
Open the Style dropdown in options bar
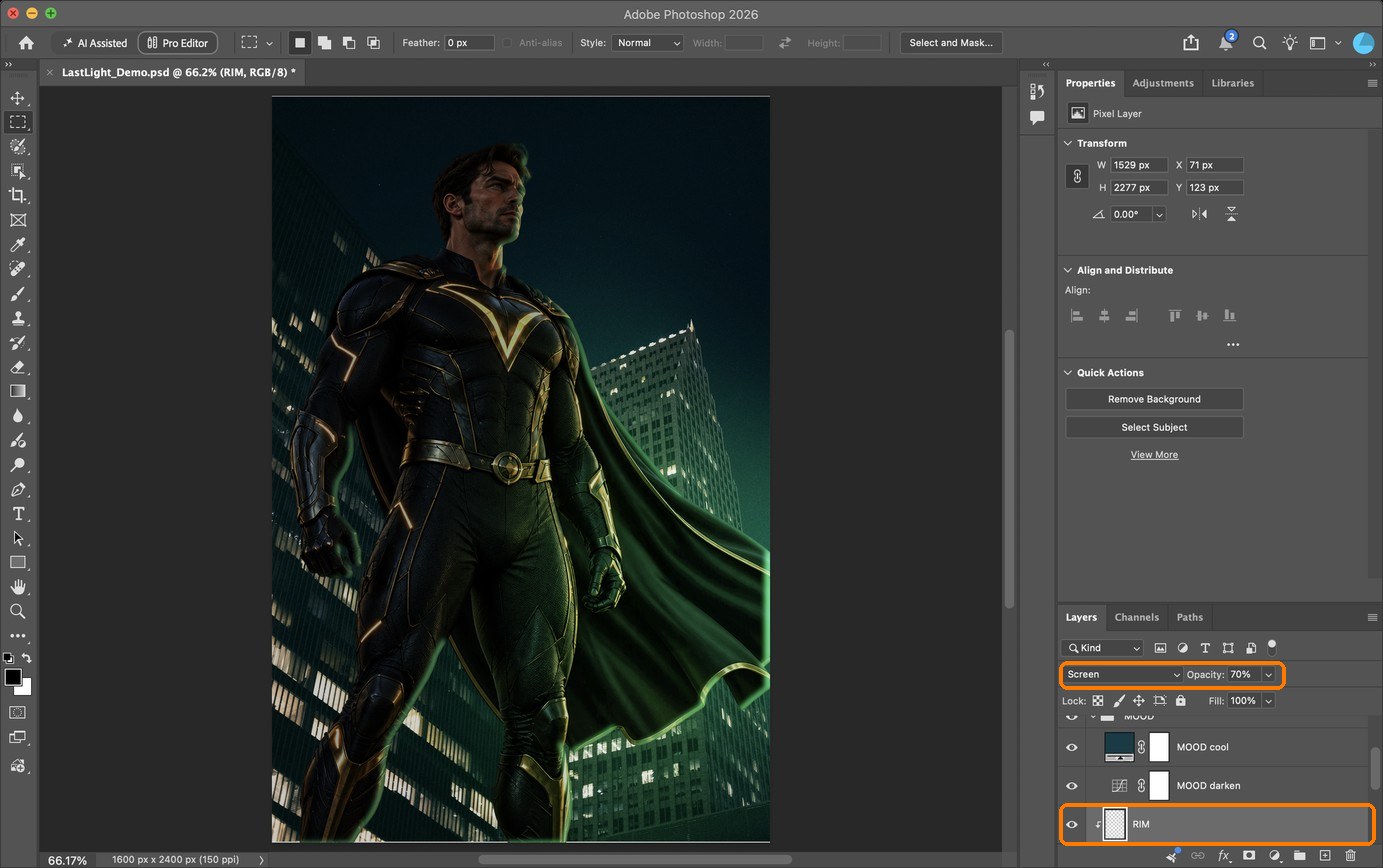pyautogui.click(x=647, y=43)
